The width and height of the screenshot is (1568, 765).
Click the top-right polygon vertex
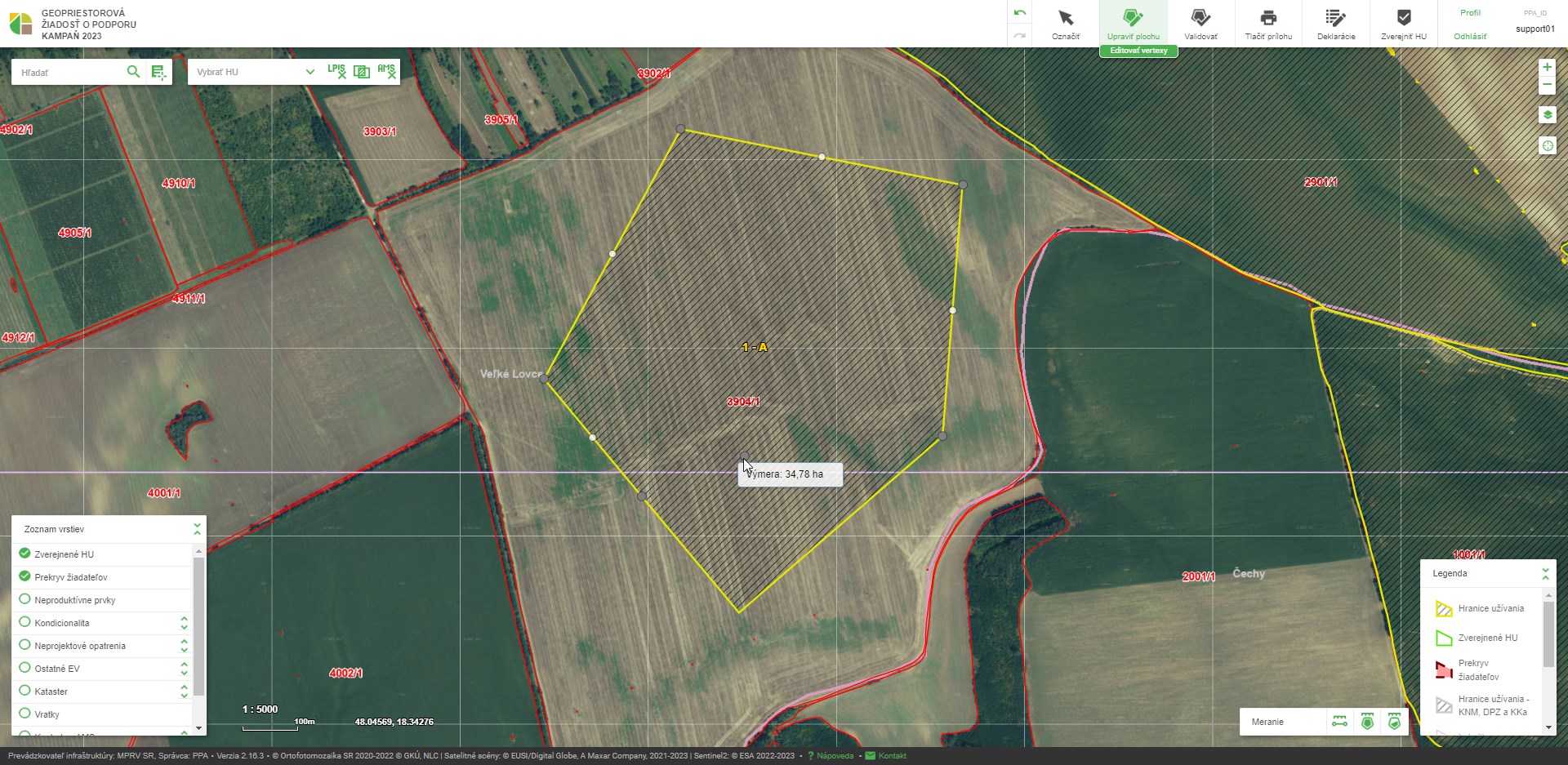(x=963, y=185)
